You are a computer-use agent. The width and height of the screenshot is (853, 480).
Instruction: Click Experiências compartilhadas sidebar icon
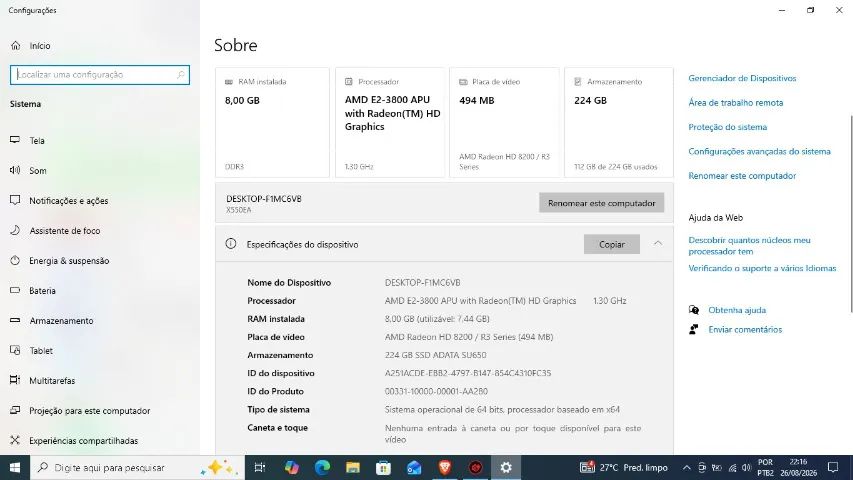tap(15, 440)
